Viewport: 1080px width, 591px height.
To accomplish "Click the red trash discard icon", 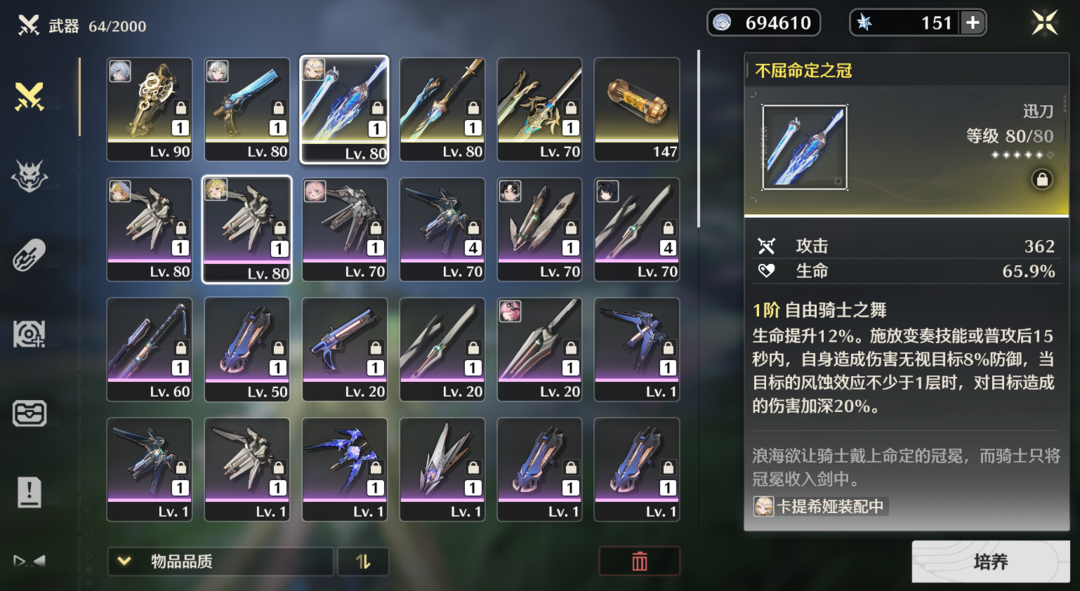I will pos(639,561).
